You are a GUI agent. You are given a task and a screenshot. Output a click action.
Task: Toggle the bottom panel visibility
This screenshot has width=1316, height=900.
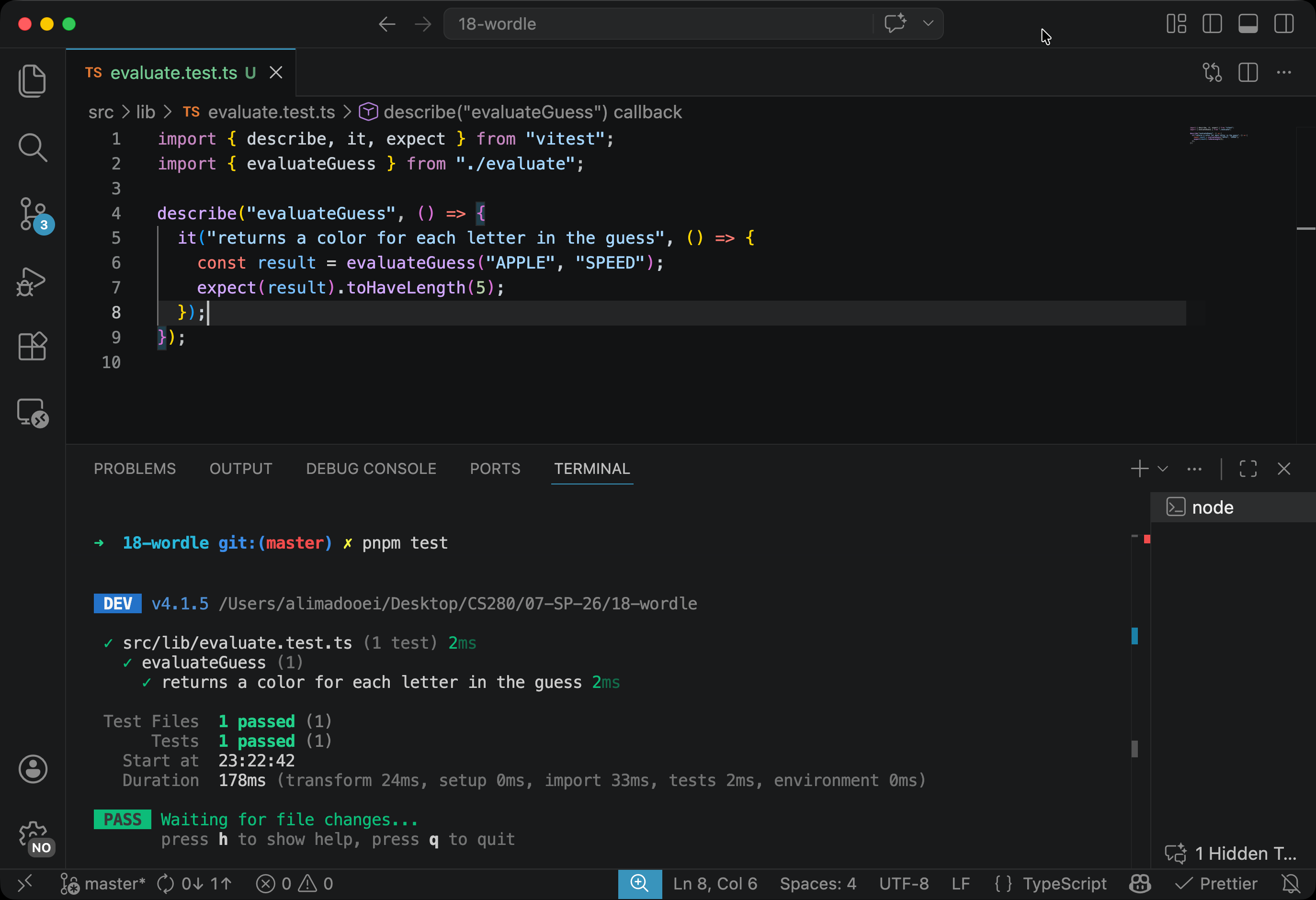click(1248, 24)
